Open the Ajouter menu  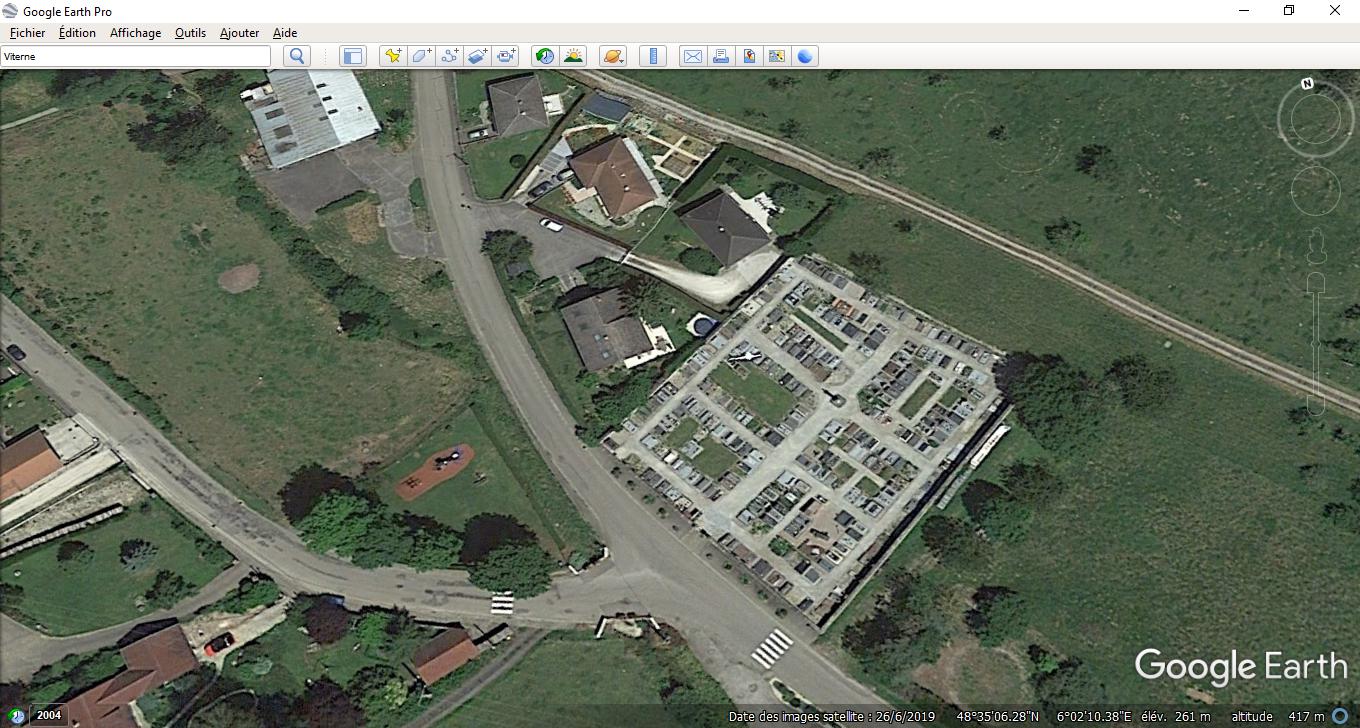(239, 33)
